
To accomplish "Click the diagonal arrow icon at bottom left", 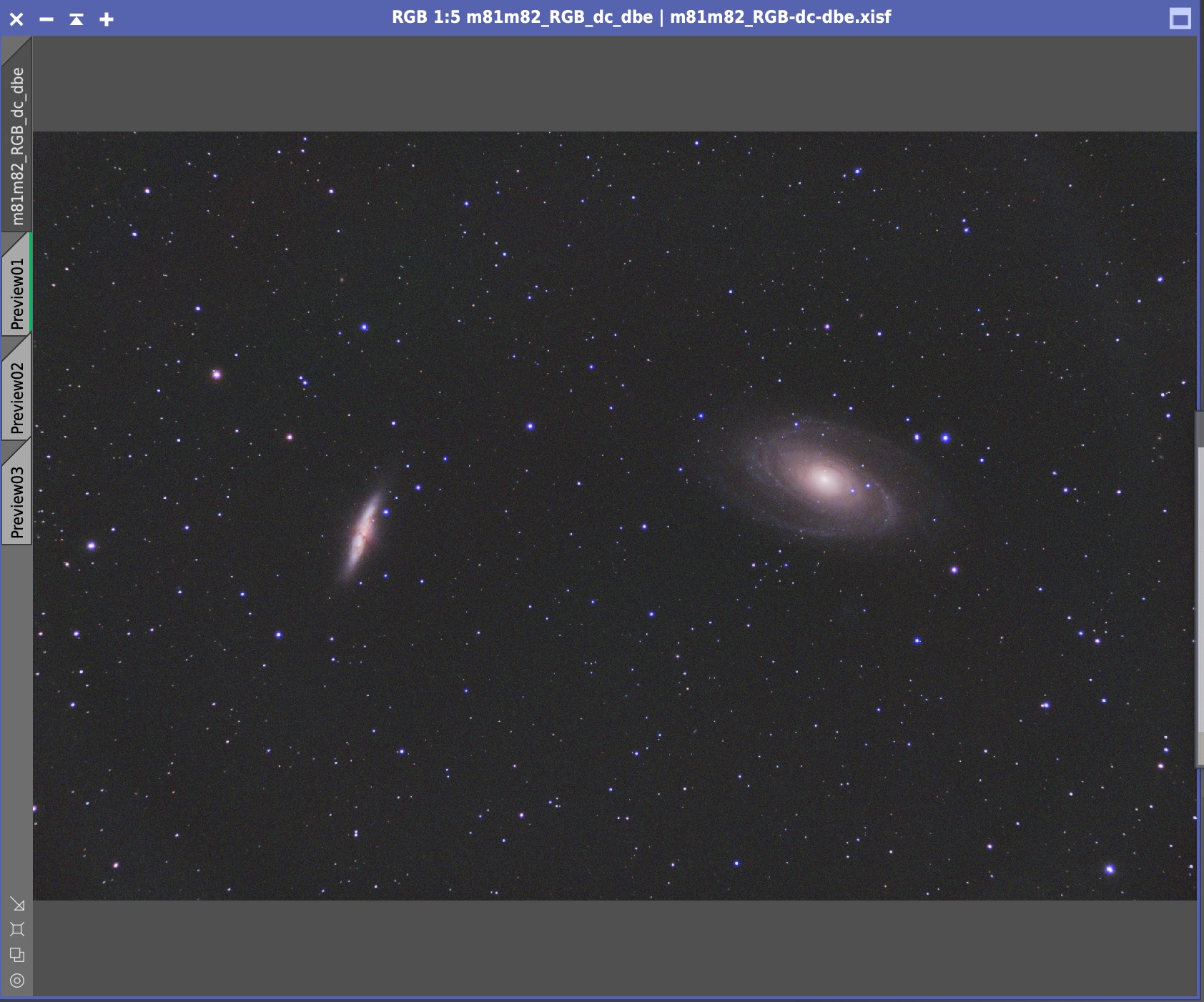I will coord(18,905).
